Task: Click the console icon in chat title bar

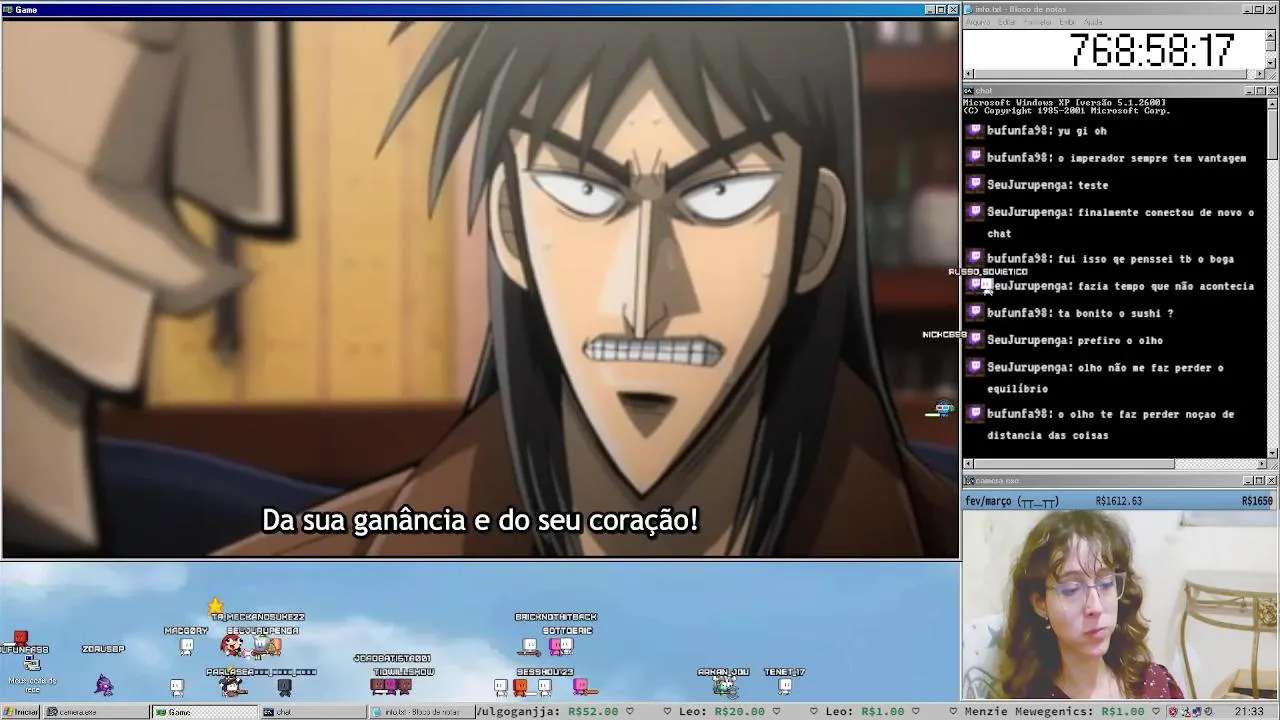Action: point(969,91)
